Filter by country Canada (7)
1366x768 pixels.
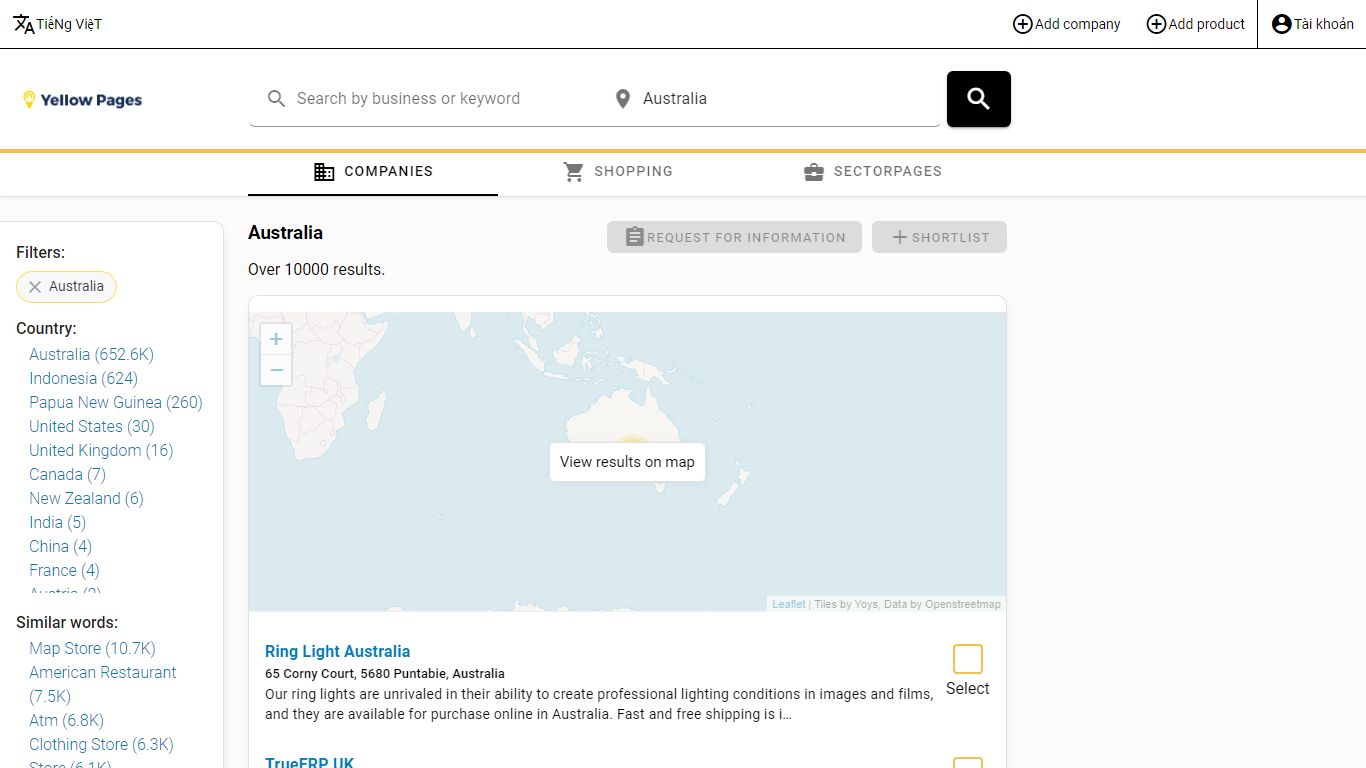point(67,474)
